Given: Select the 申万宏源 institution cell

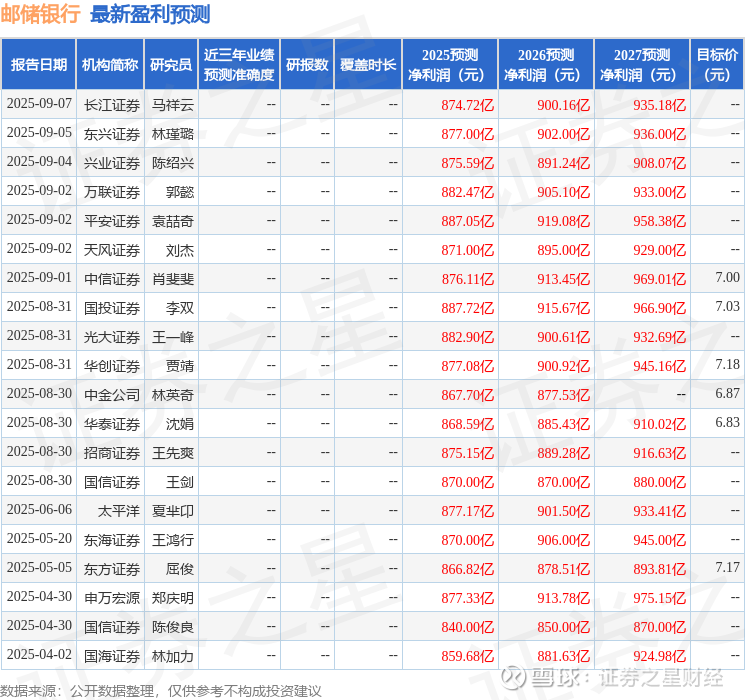Looking at the screenshot, I should coord(112,598).
